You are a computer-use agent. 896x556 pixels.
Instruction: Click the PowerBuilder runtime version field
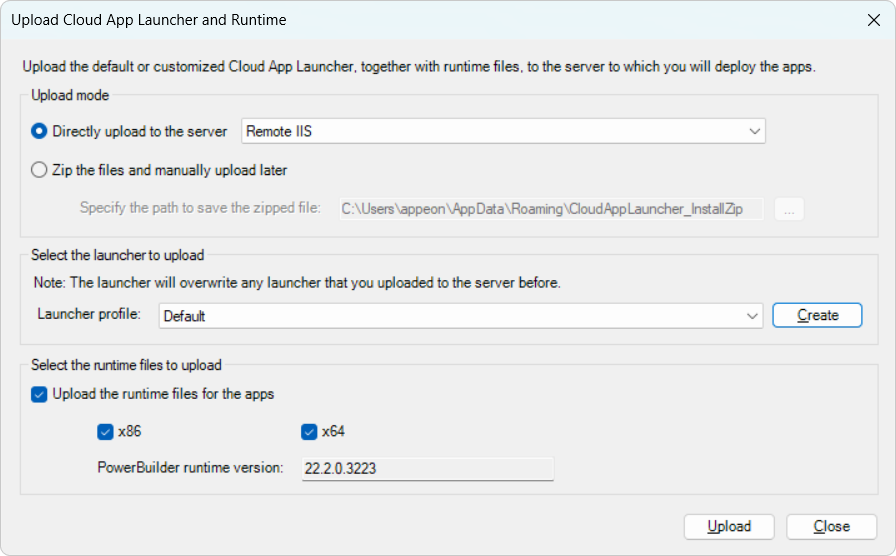428,468
